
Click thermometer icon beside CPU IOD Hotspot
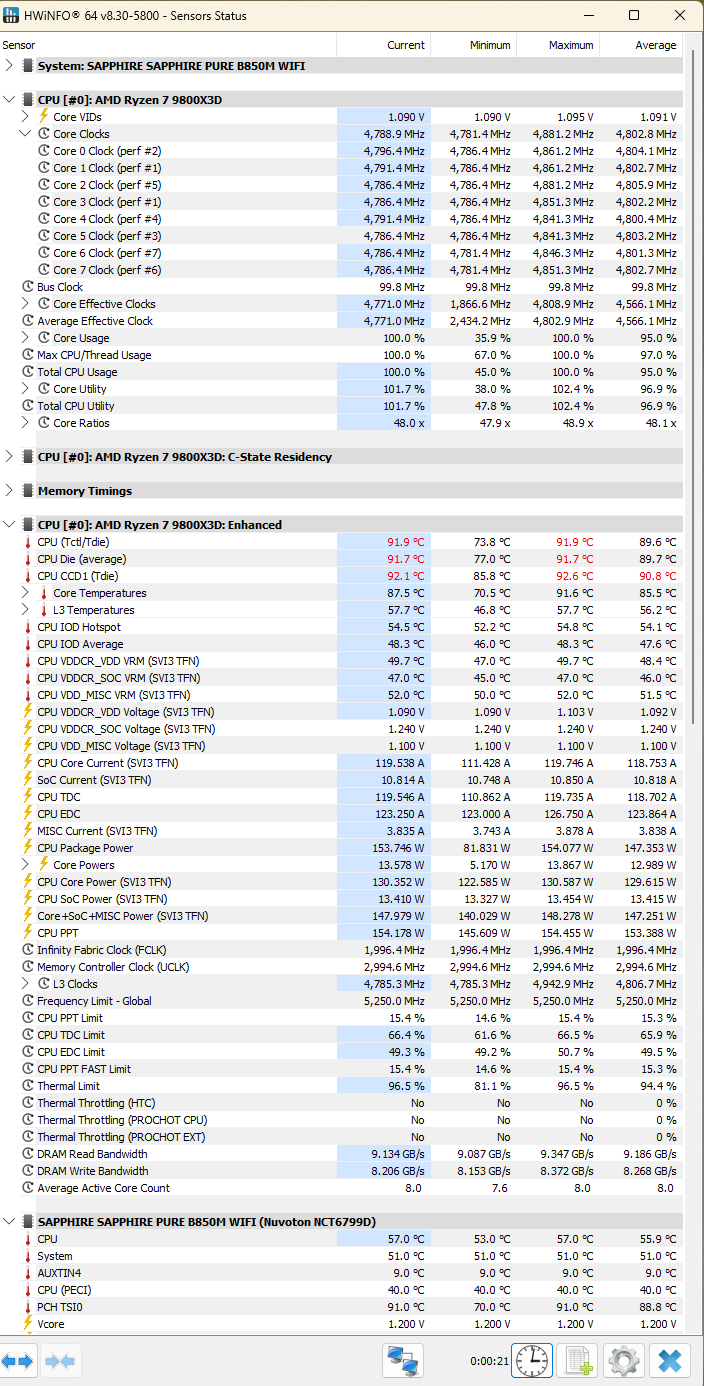[x=28, y=627]
